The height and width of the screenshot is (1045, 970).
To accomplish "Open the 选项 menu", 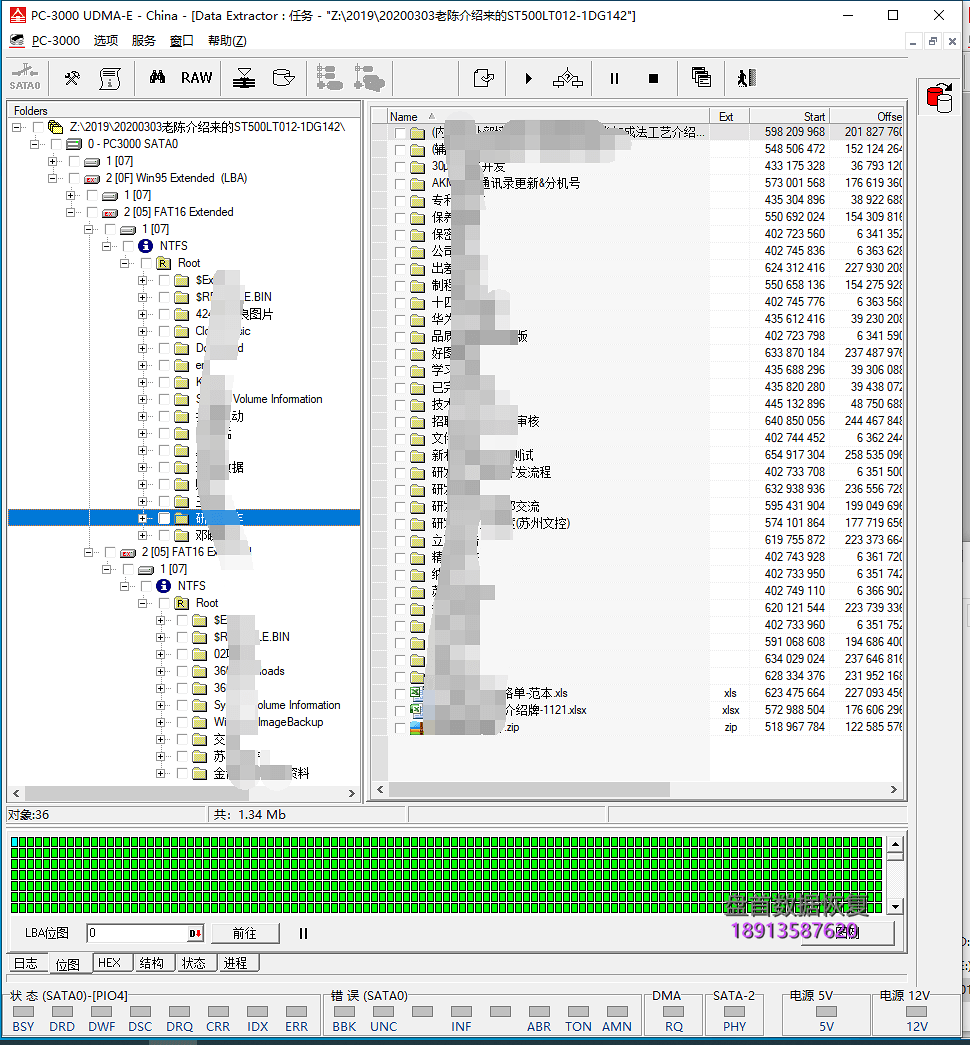I will [x=105, y=41].
